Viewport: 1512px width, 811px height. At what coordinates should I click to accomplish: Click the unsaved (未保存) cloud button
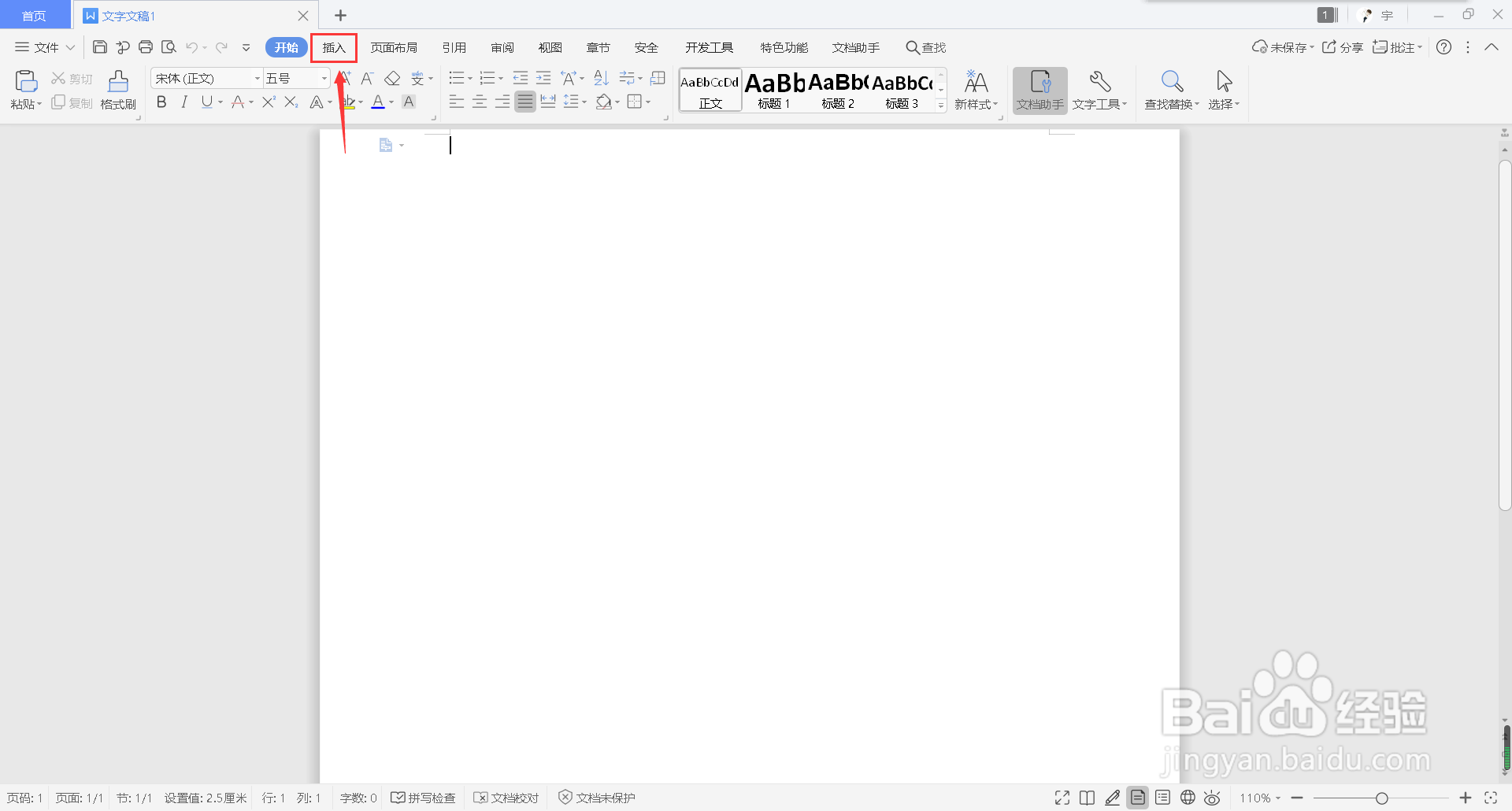(1283, 47)
